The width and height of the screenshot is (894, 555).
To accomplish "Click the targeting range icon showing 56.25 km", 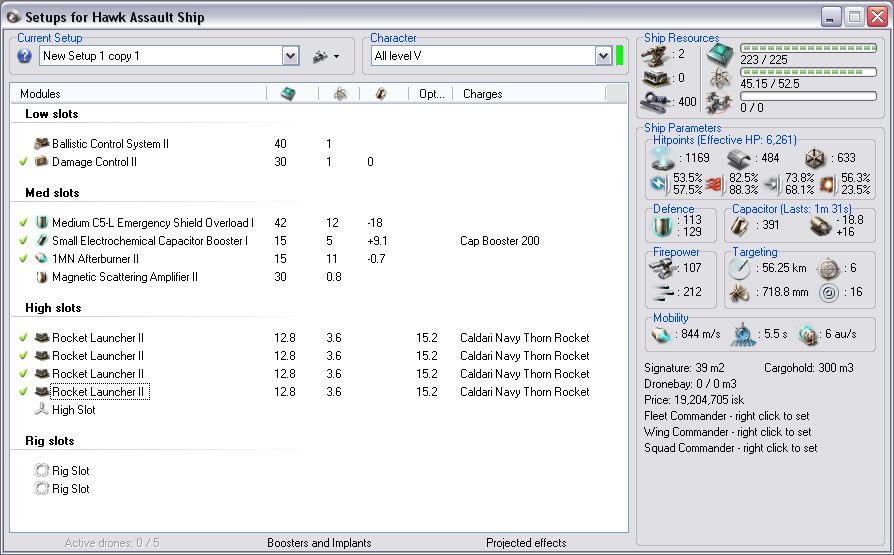I will [x=739, y=268].
